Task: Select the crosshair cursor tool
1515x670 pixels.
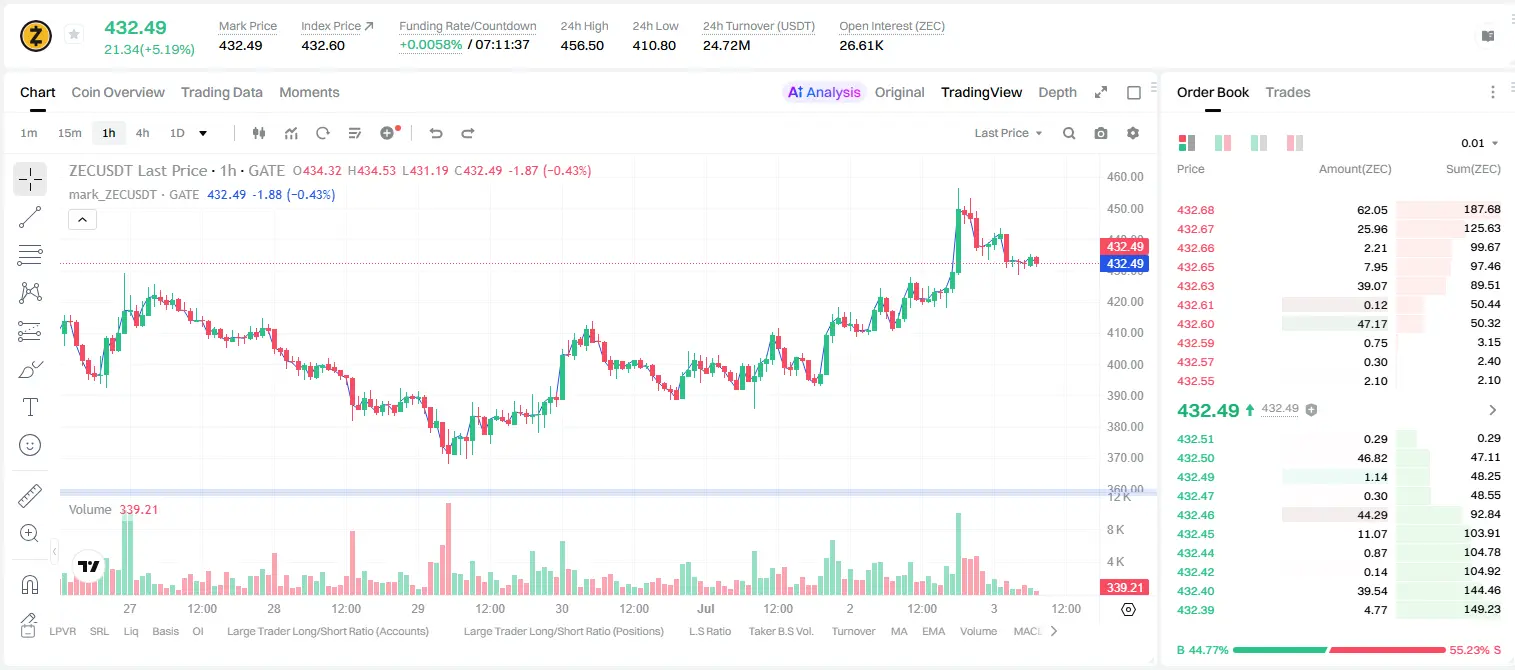Action: pos(30,179)
